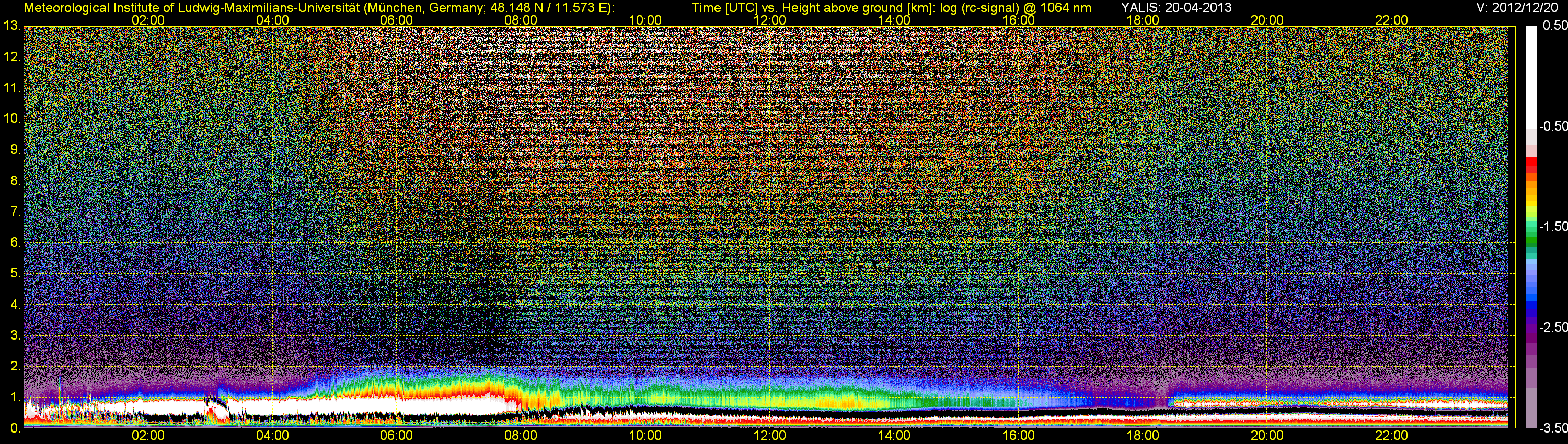This screenshot has width=1568, height=444.
Task: Click the 10 km height axis label
Action: point(11,119)
